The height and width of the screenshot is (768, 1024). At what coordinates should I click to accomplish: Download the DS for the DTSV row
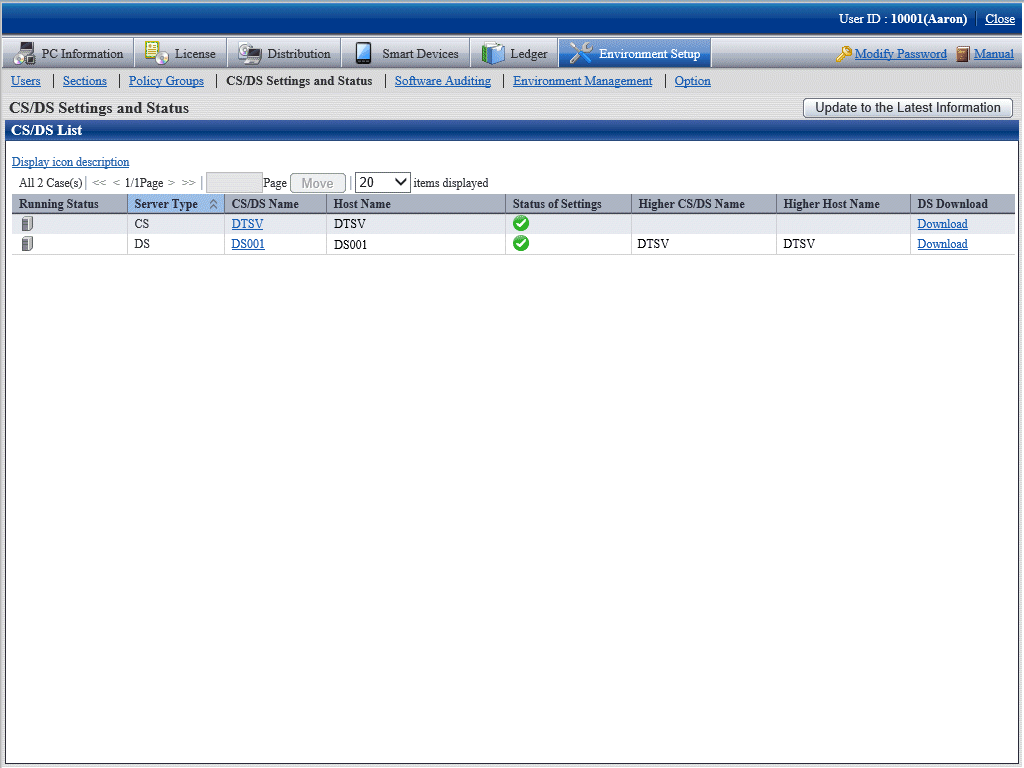(942, 224)
